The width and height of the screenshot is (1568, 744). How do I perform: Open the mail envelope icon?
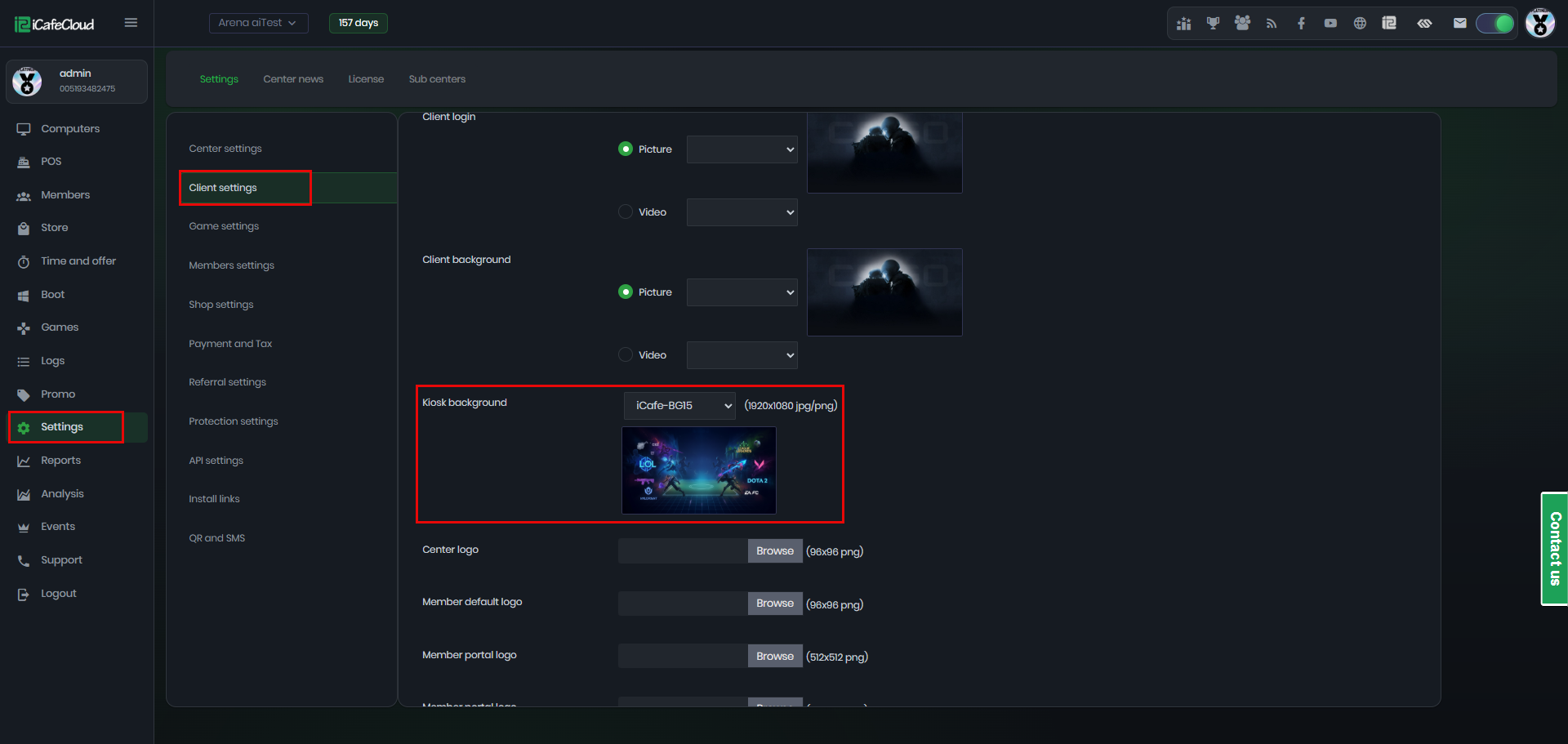(x=1460, y=24)
